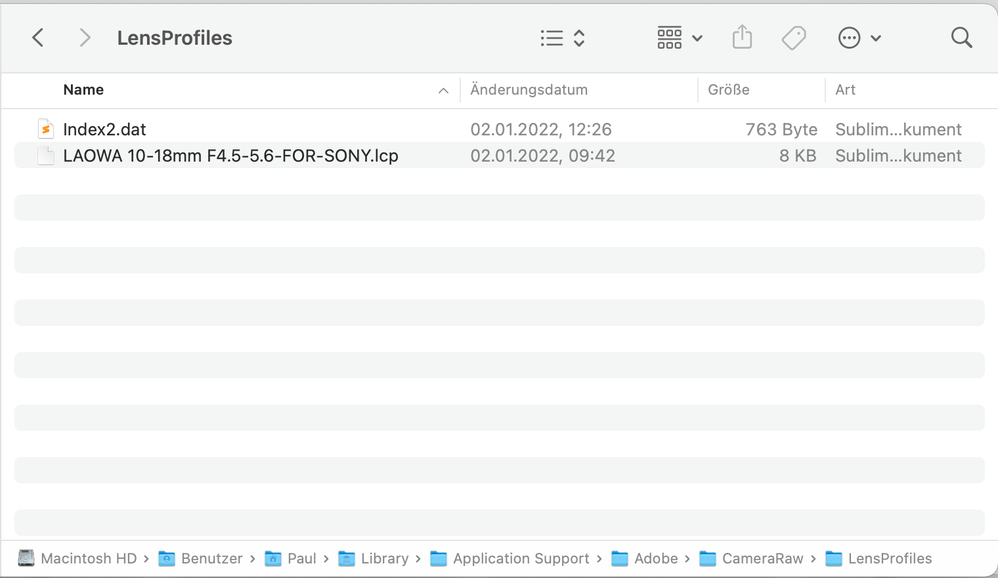This screenshot has height=578, width=998.
Task: Sort by Name column header
Action: tap(83, 90)
